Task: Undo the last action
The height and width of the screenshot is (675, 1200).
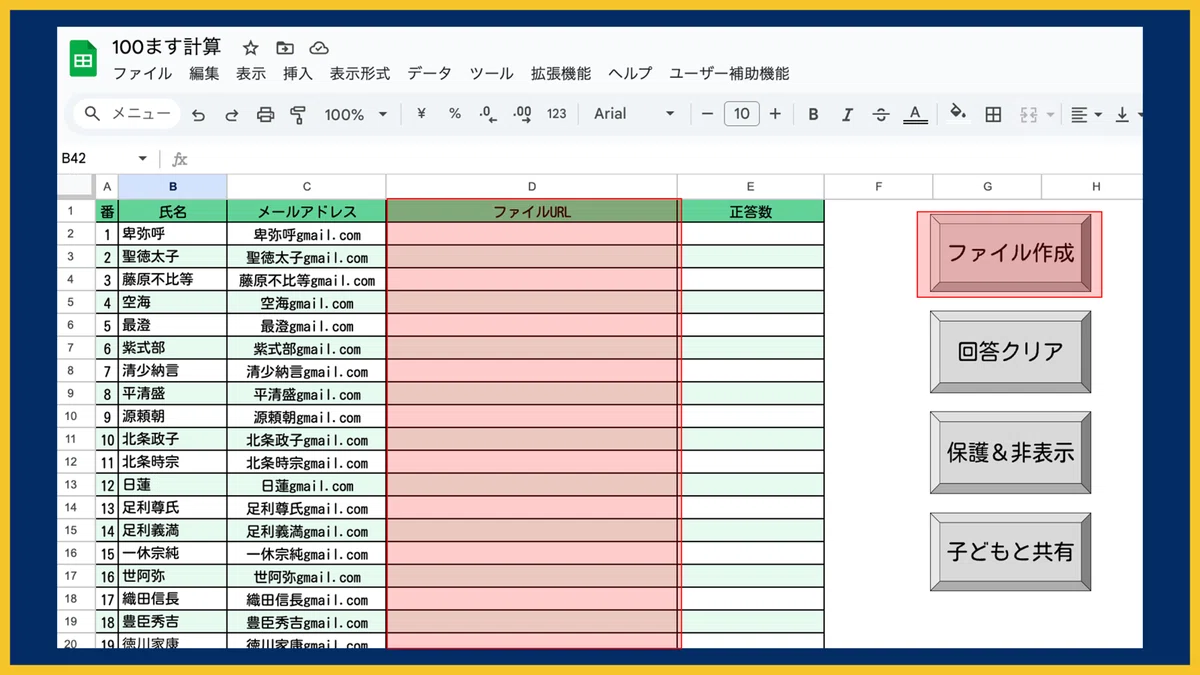Action: (198, 115)
